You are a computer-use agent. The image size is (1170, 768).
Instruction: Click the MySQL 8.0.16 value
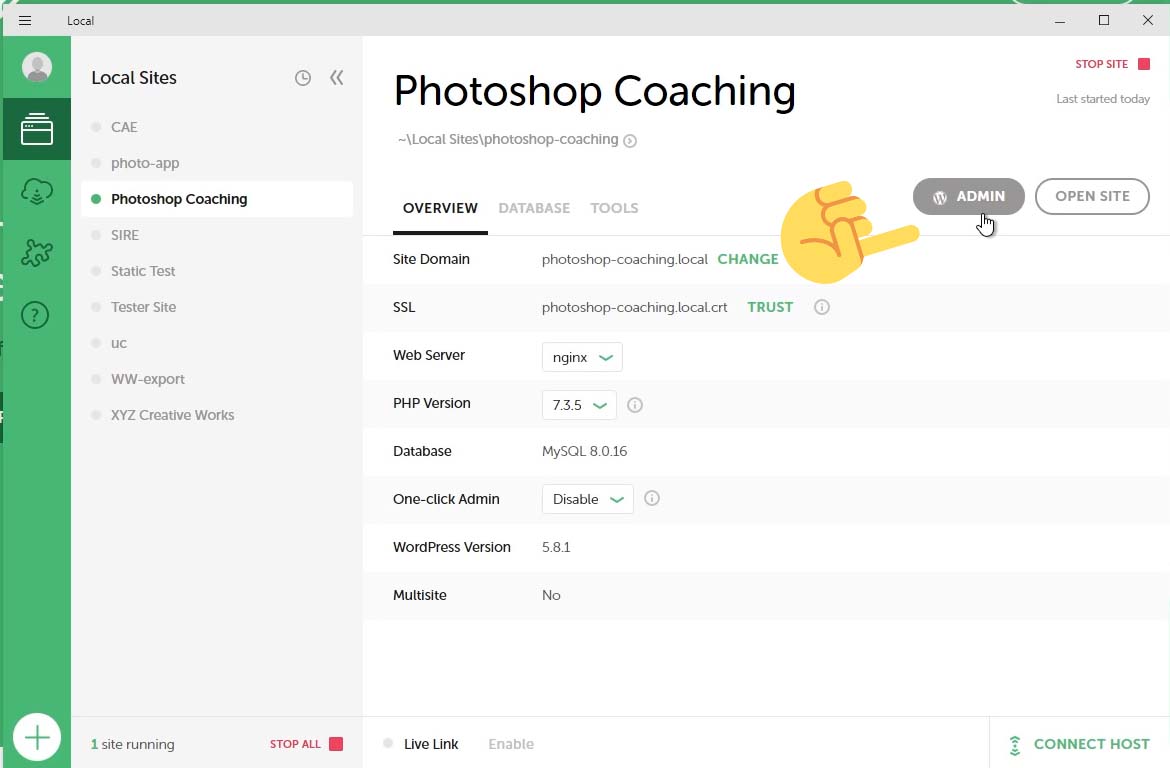pos(584,451)
